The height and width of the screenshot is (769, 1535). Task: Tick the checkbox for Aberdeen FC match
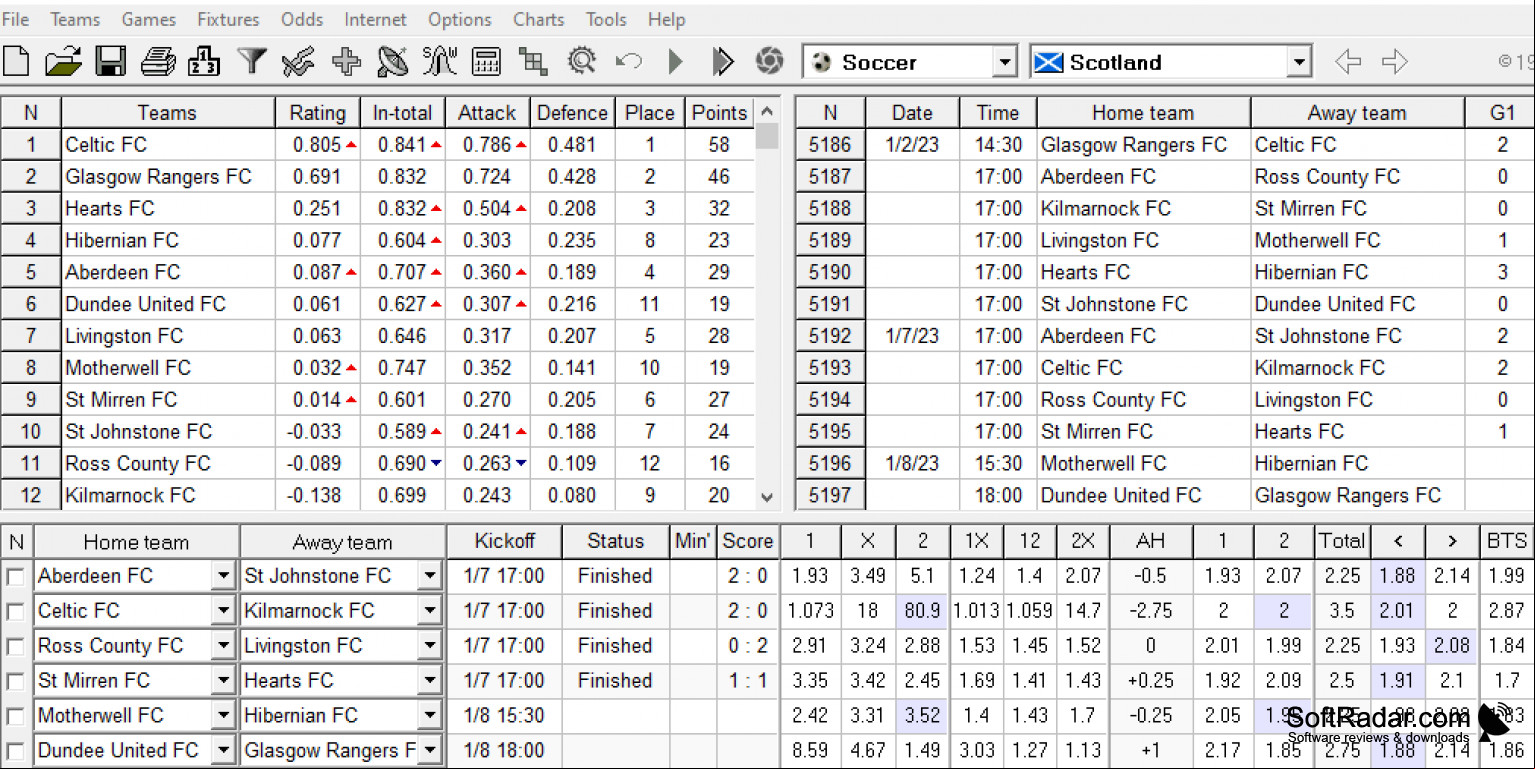(16, 577)
